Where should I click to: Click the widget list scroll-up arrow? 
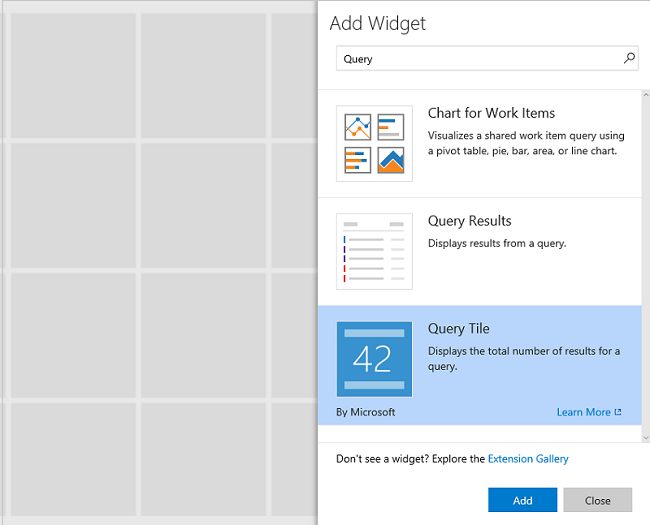click(x=645, y=96)
